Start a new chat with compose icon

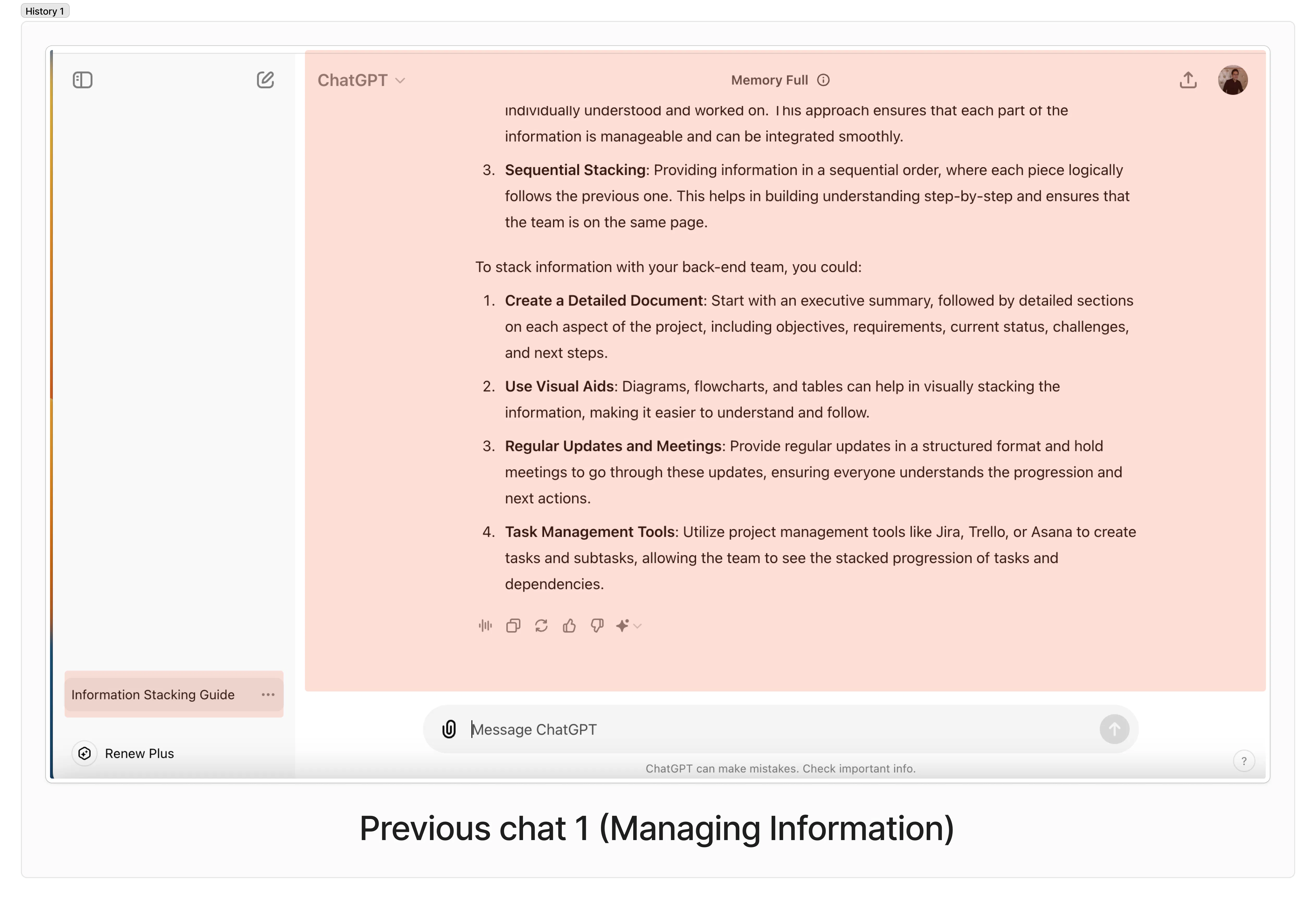pos(265,80)
